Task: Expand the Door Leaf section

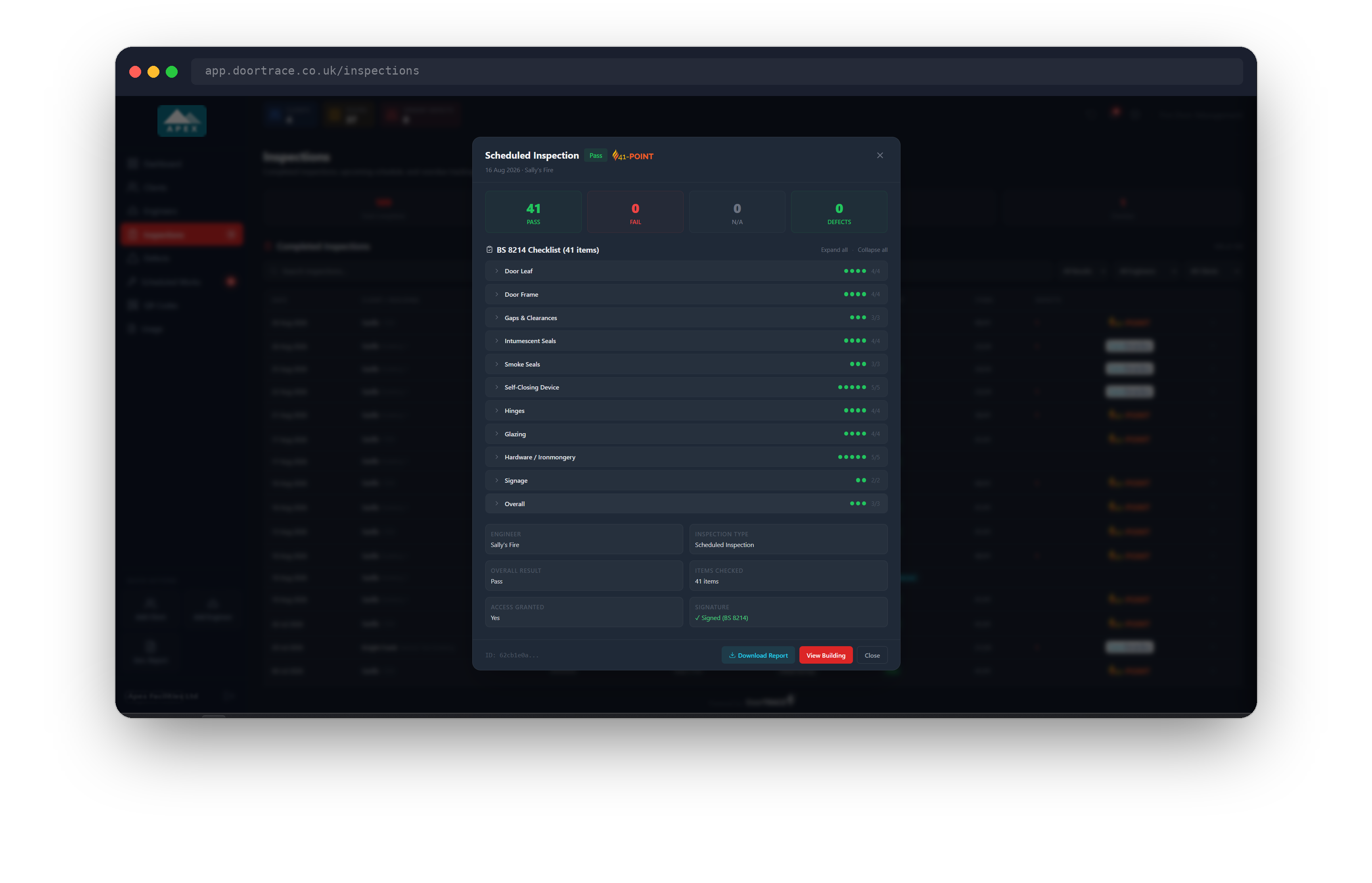Action: (x=686, y=271)
